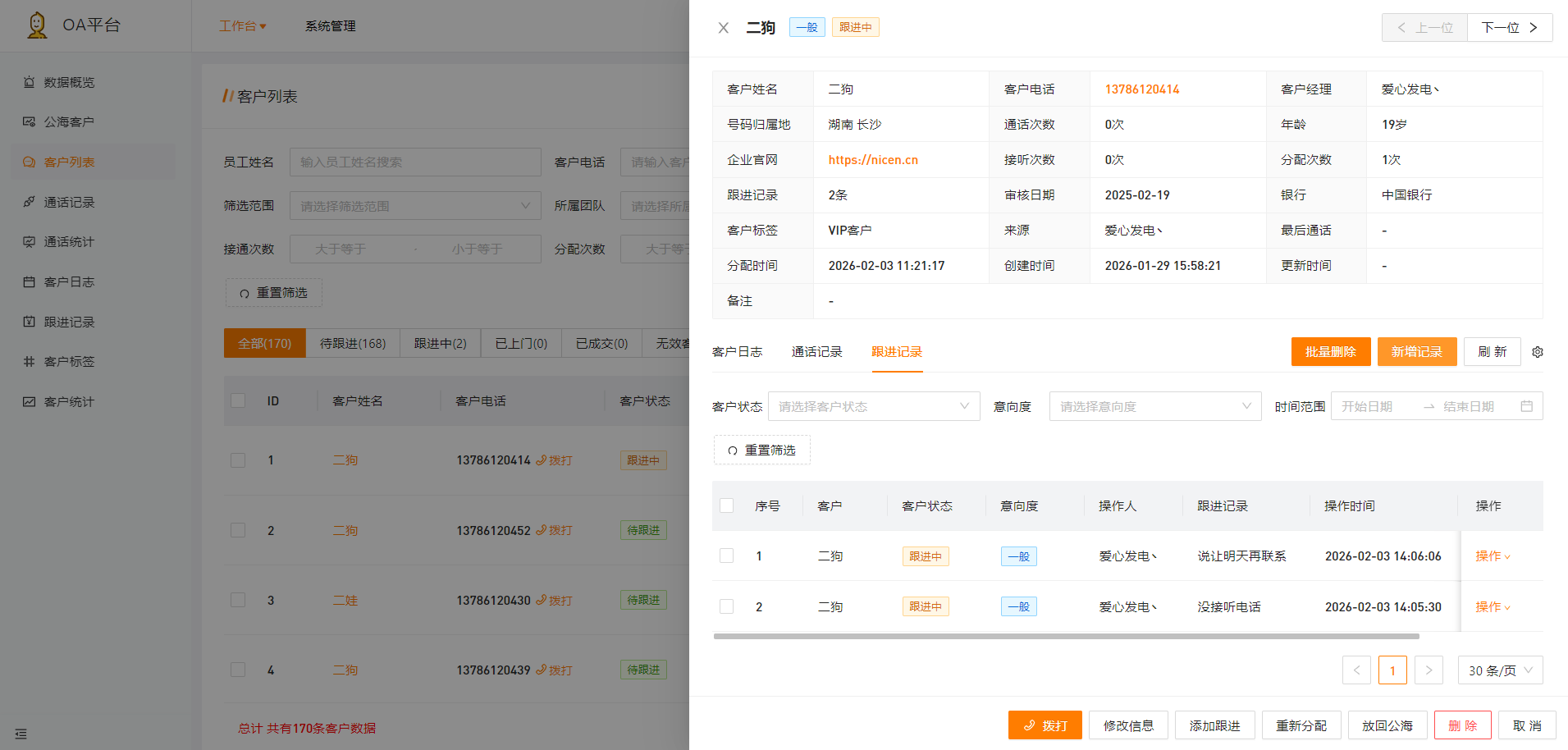Open the https://nicen.cn website link
This screenshot has width=1568, height=750.
click(873, 160)
